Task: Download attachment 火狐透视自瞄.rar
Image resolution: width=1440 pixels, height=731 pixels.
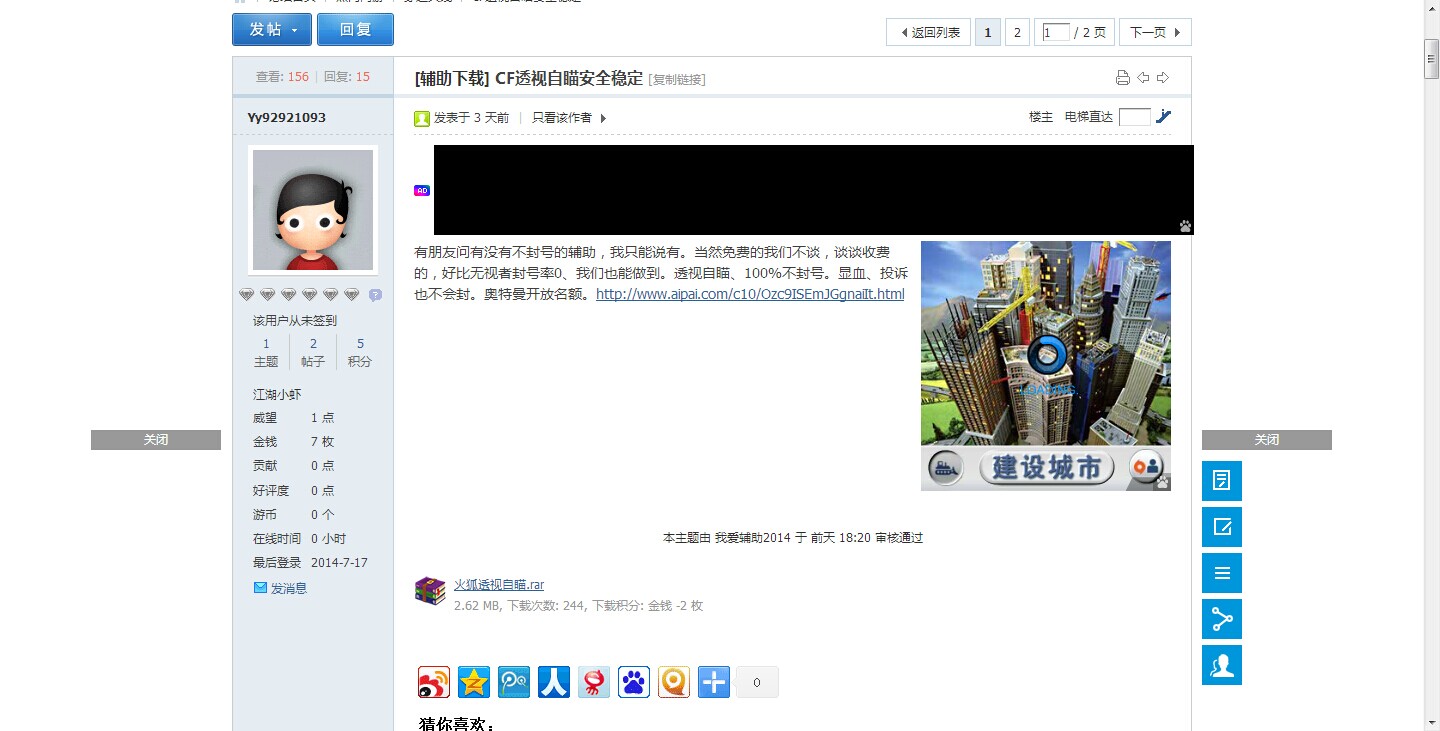Action: click(x=499, y=585)
